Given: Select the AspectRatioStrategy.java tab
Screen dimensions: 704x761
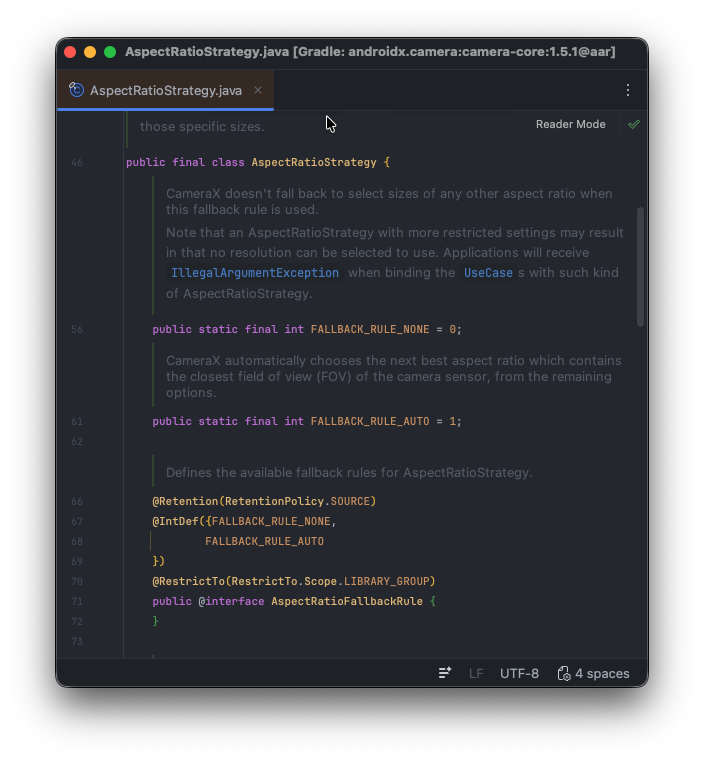Looking at the screenshot, I should pyautogui.click(x=165, y=90).
